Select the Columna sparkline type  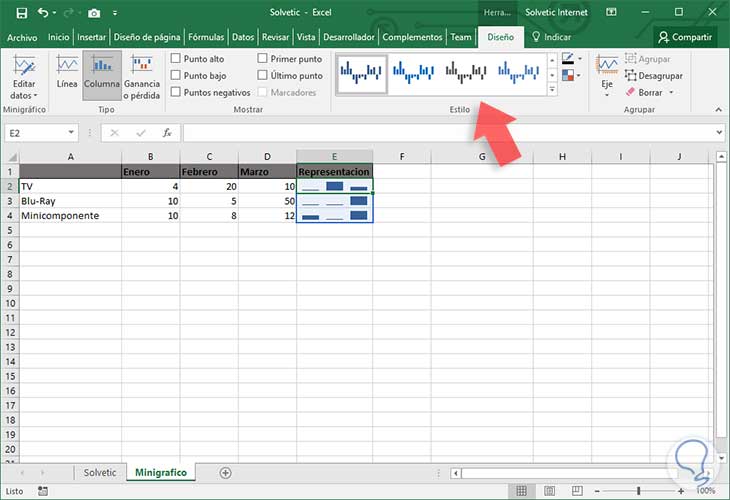(102, 75)
